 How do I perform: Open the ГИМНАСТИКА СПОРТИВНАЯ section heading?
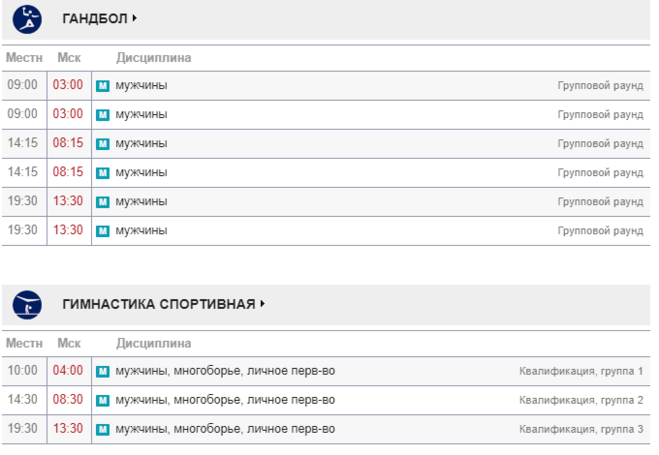159,304
